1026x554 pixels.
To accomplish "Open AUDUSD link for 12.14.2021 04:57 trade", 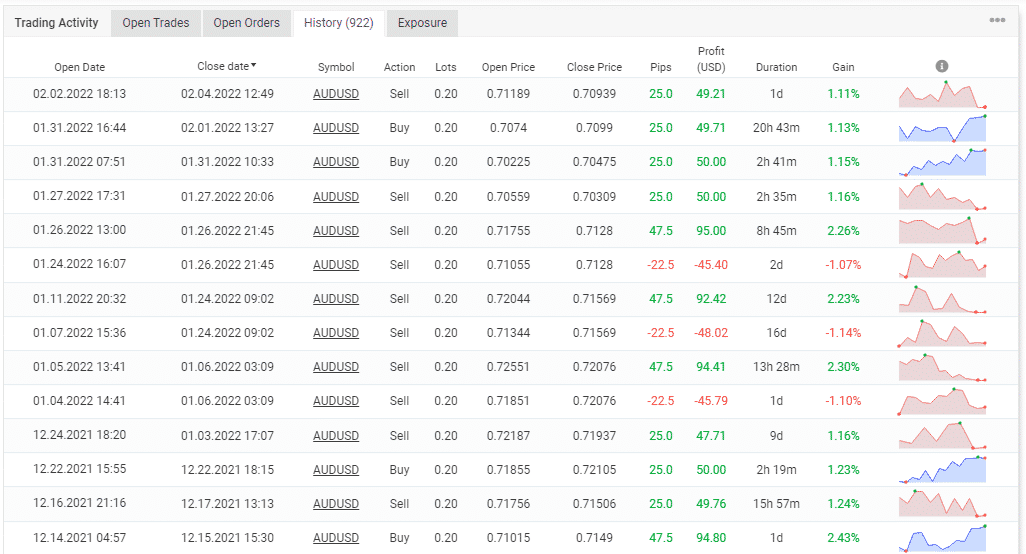I will (x=336, y=538).
